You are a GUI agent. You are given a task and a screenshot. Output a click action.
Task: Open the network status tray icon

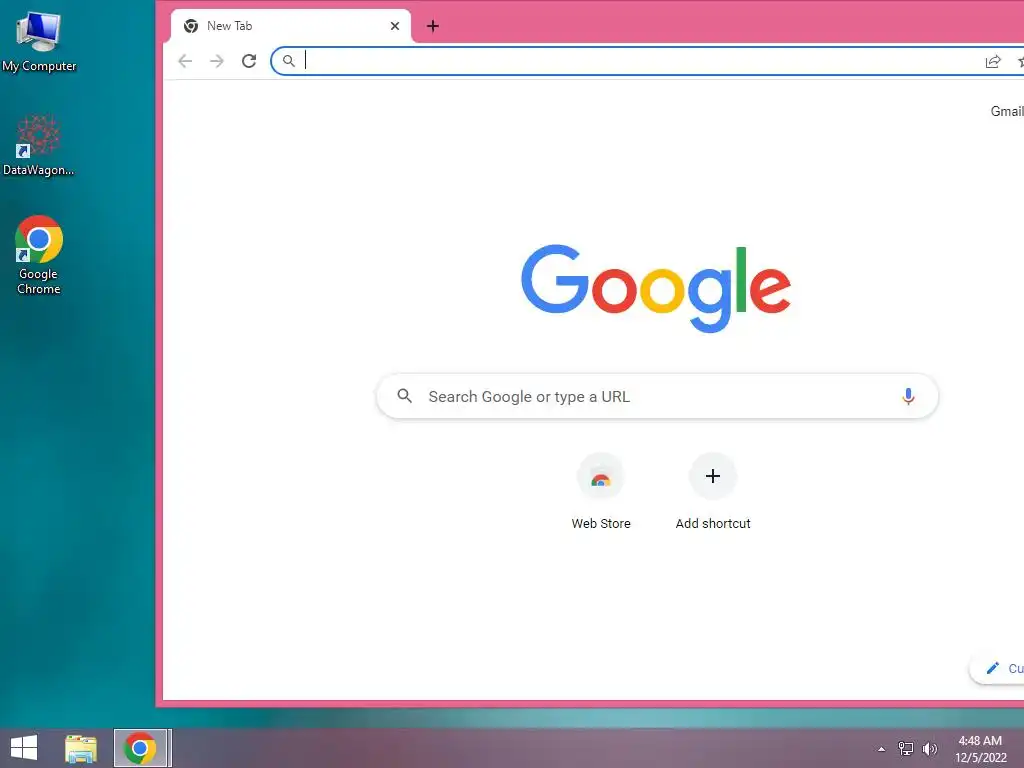[906, 748]
